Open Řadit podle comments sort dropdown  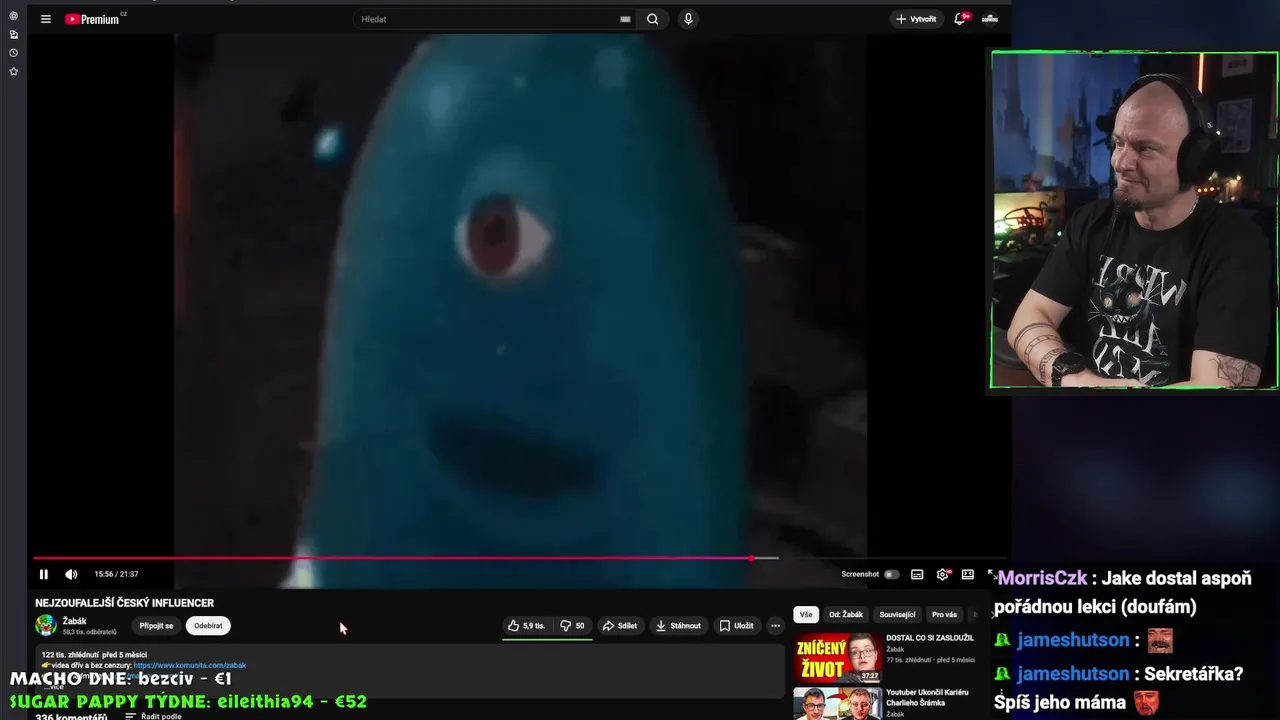[153, 716]
